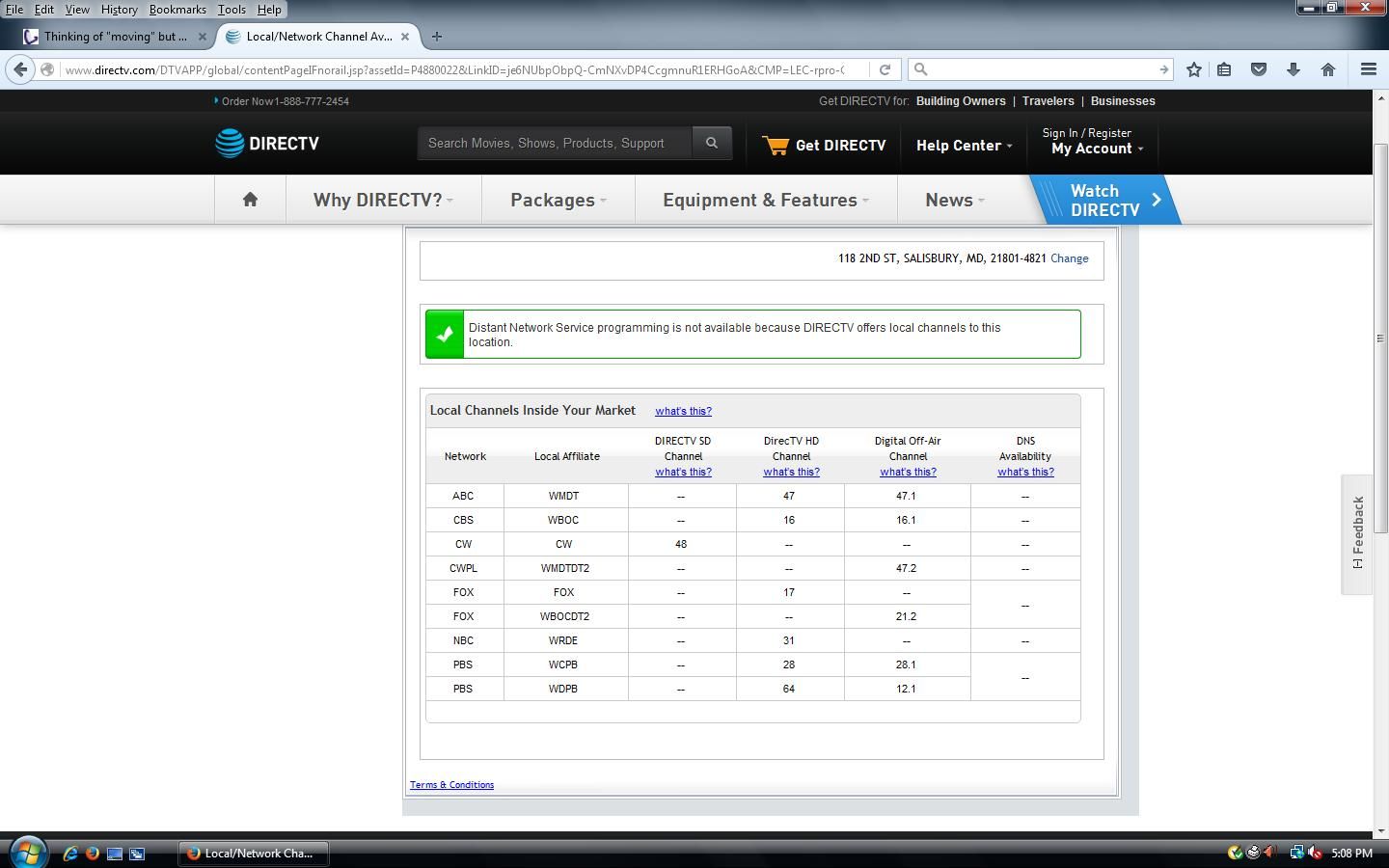Expand the Why DIRECTV? menu
This screenshot has width=1389, height=868.
pos(383,200)
